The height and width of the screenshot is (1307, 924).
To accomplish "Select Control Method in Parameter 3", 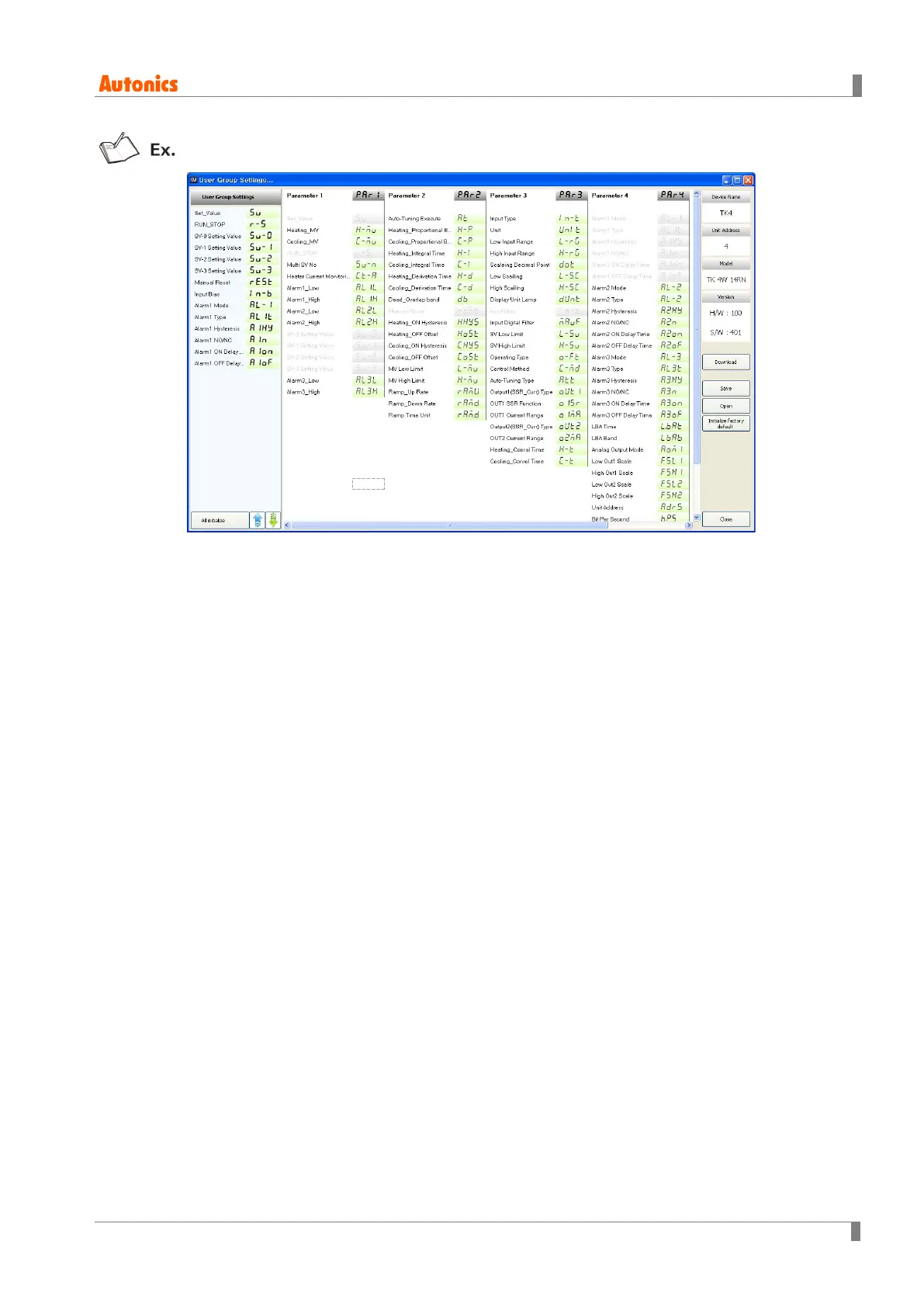I will 538,369.
